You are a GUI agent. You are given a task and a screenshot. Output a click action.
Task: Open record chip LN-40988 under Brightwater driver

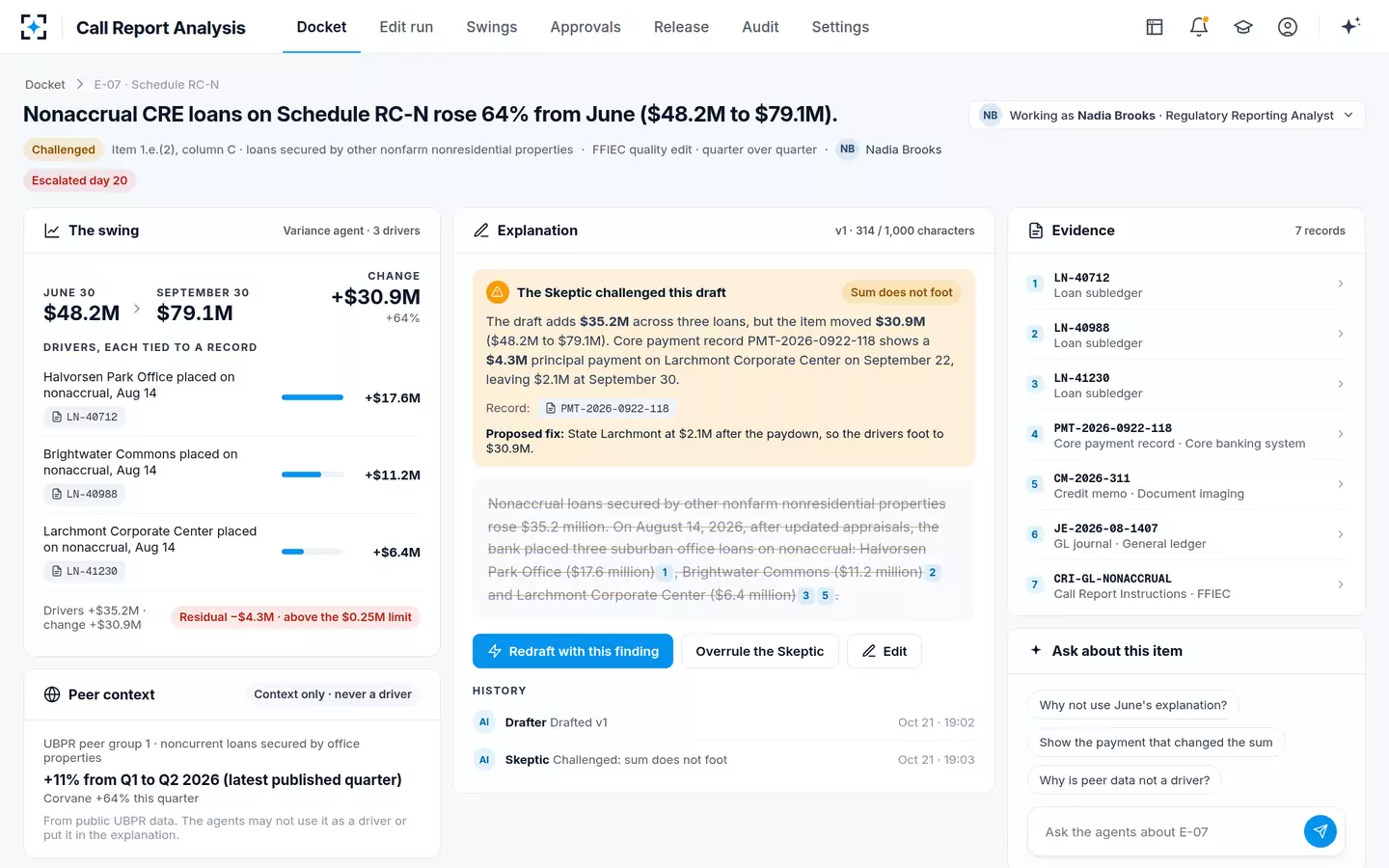tap(85, 494)
